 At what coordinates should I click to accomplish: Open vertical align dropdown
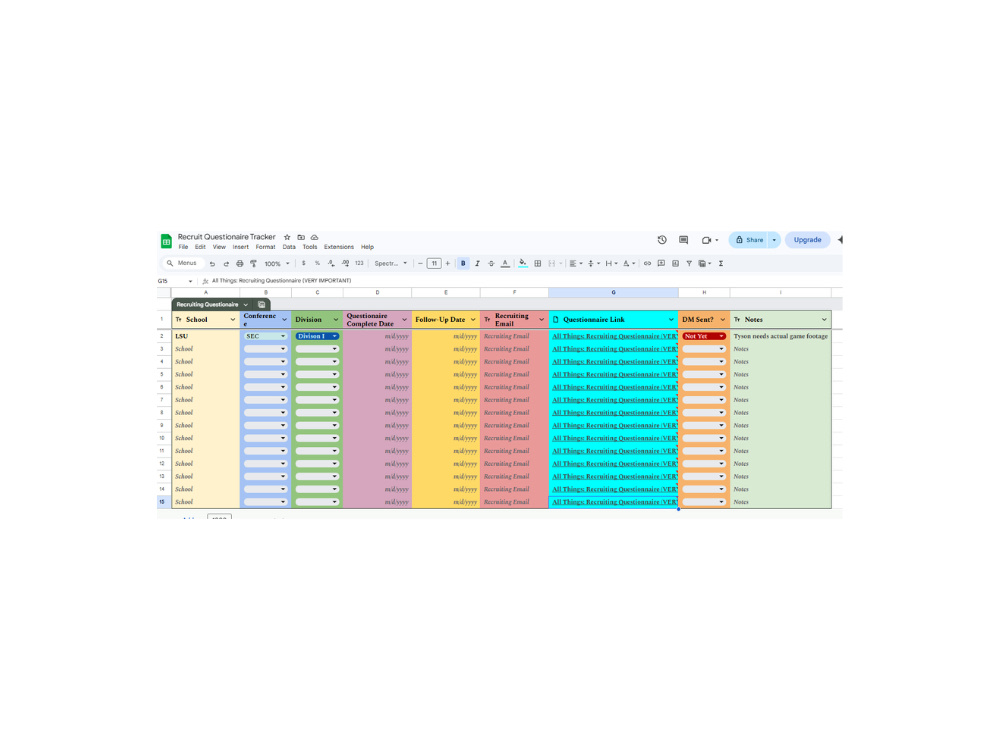593,263
